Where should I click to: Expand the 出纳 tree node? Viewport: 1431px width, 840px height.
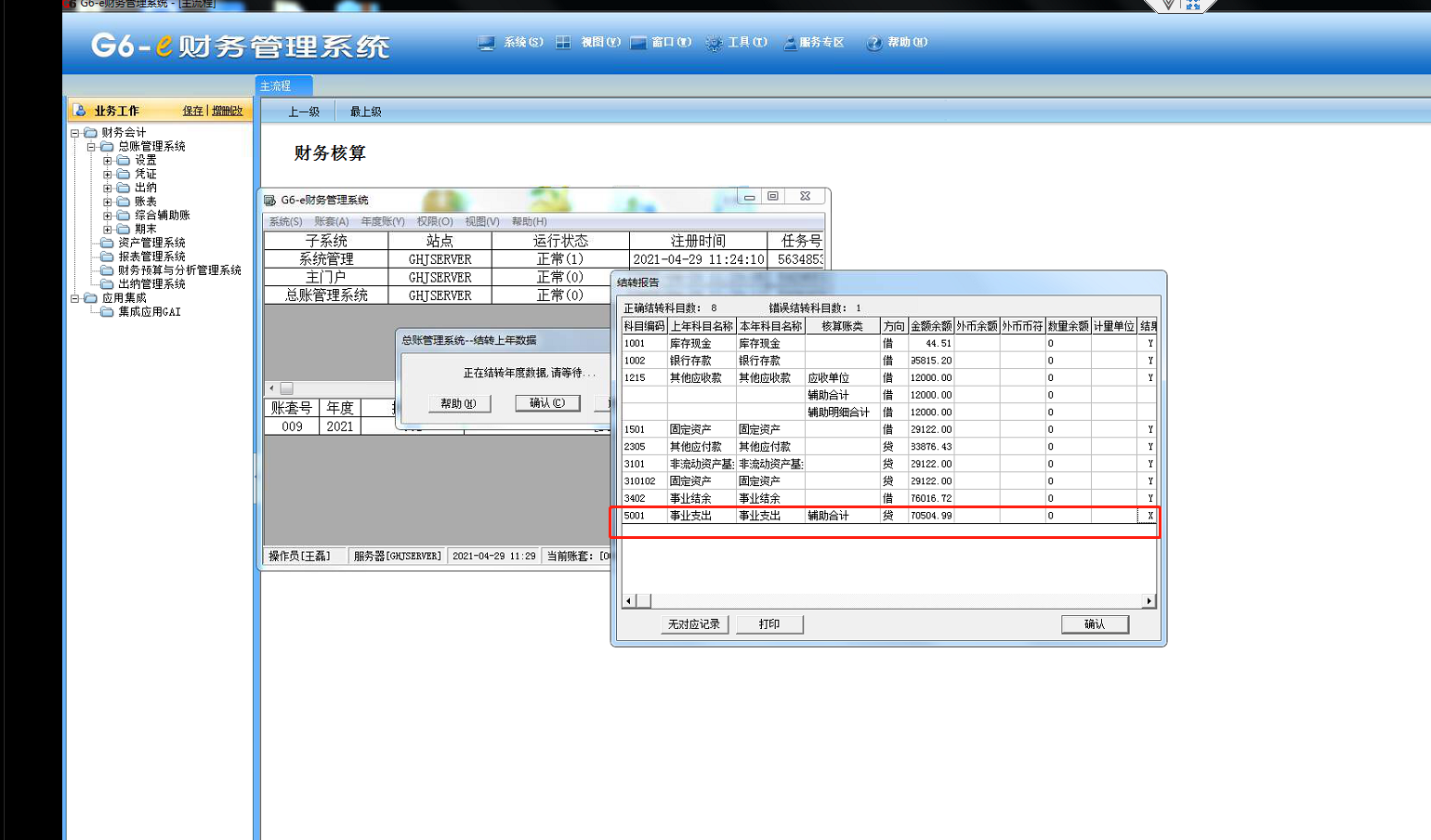108,188
